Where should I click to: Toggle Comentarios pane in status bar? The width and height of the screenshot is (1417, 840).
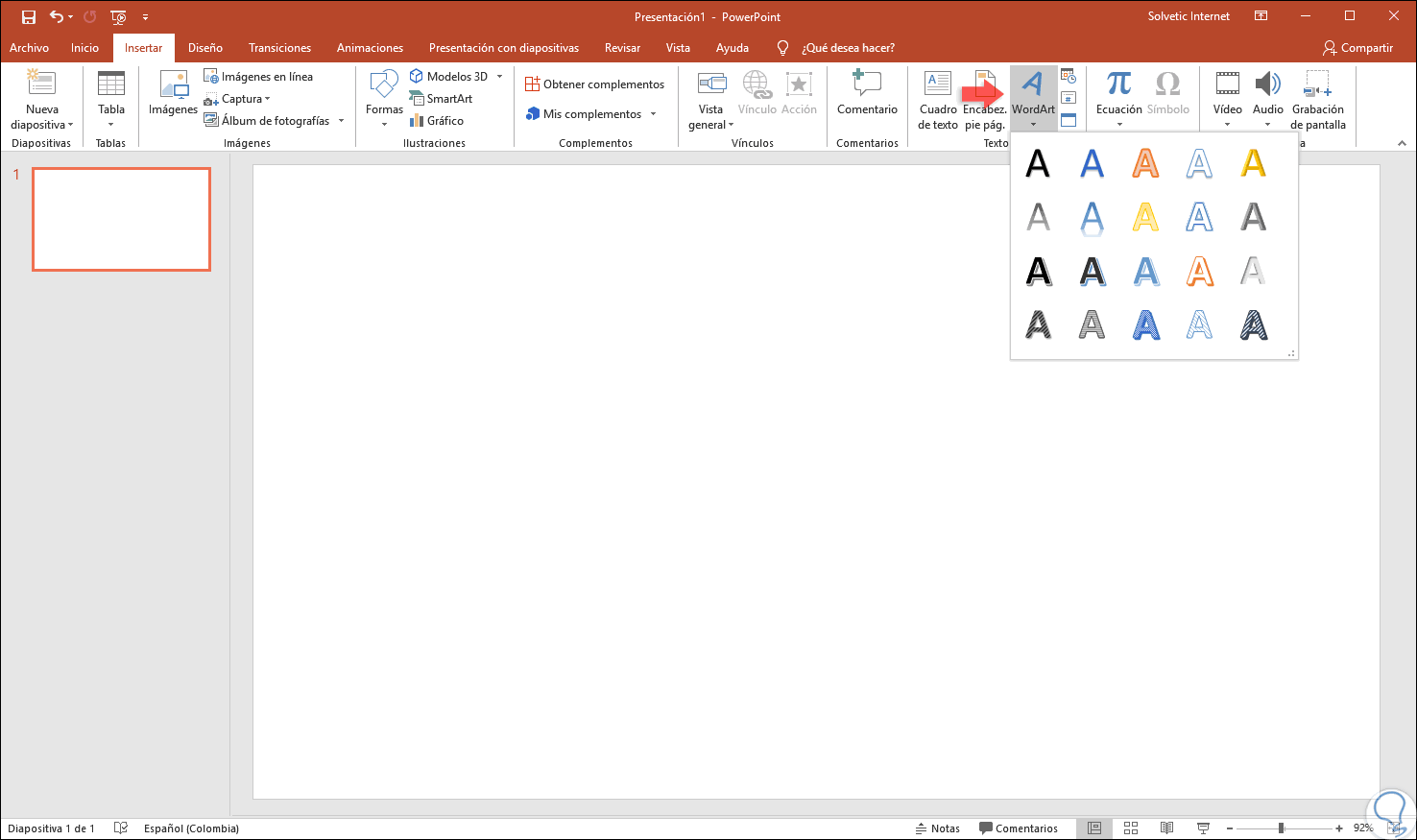pyautogui.click(x=1019, y=828)
